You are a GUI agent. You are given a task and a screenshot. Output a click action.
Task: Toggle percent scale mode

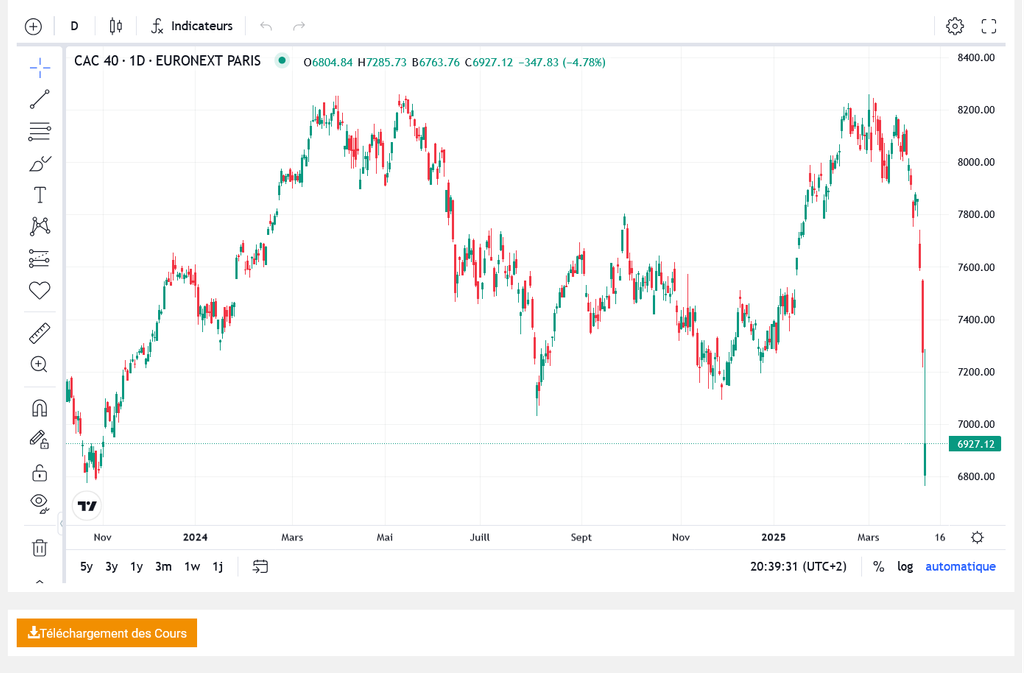click(878, 567)
